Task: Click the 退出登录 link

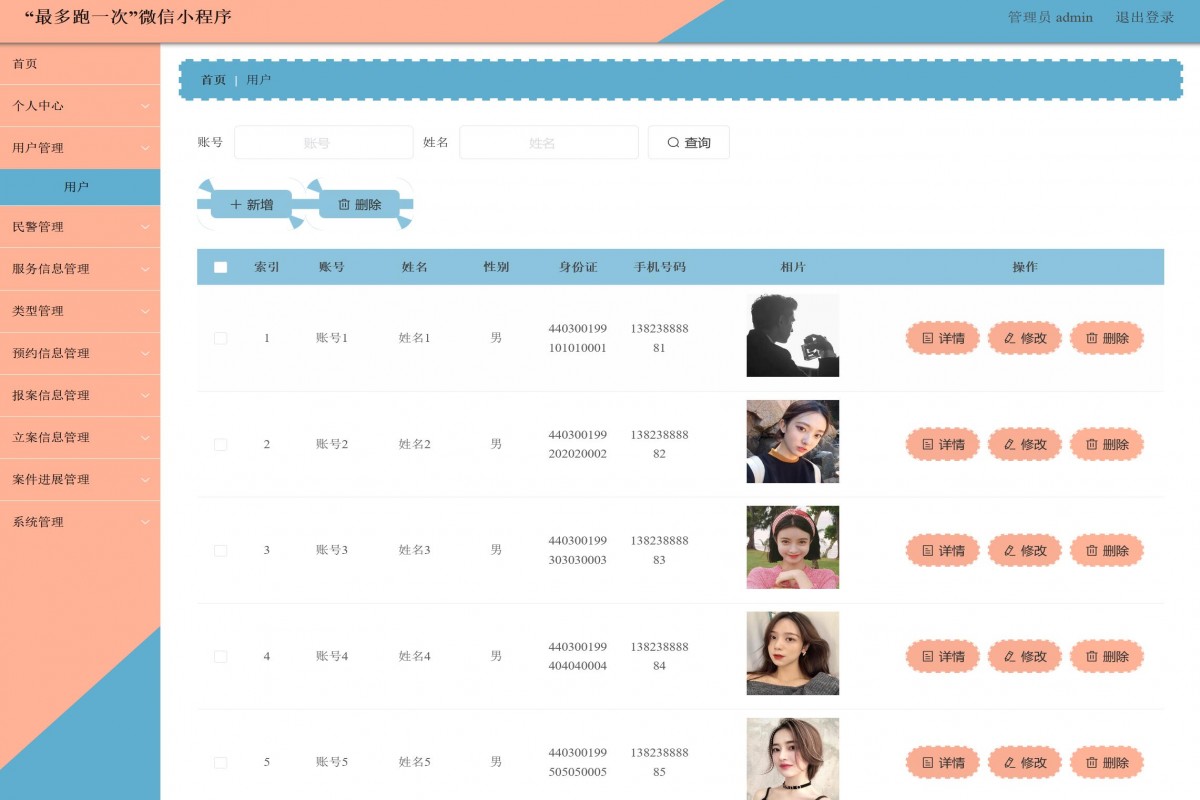Action: point(1144,17)
